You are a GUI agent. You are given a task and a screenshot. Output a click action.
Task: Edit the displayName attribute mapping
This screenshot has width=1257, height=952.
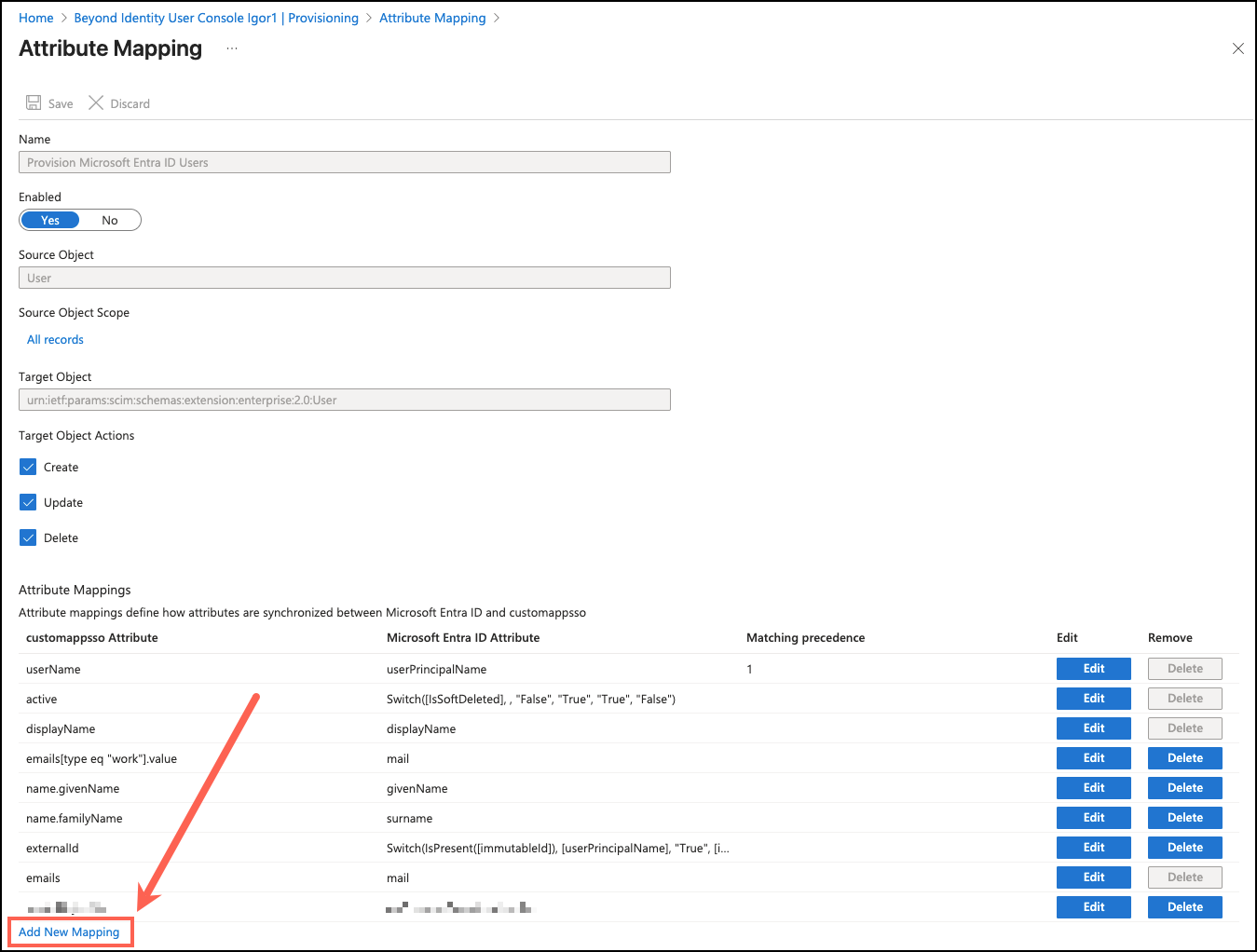1093,728
